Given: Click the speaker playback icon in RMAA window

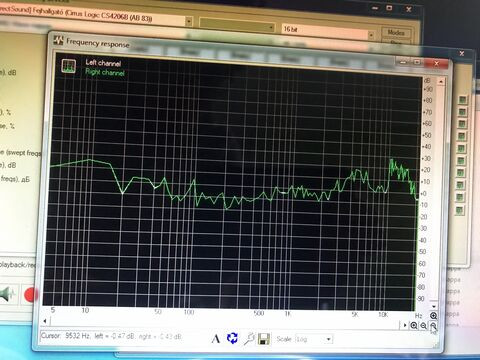Looking at the screenshot, I should [7, 294].
